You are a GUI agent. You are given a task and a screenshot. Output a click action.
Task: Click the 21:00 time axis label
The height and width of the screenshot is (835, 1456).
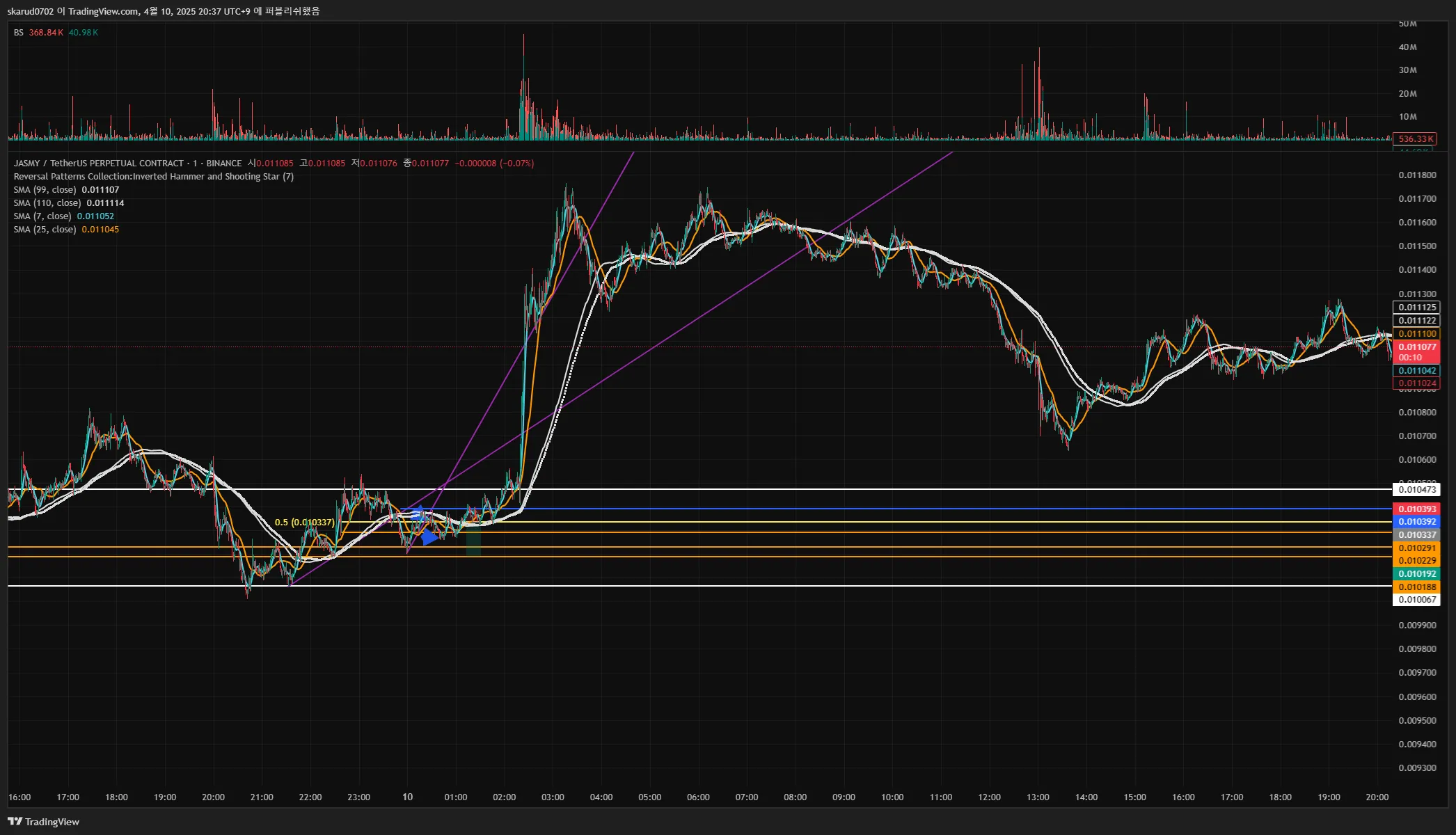point(262,797)
